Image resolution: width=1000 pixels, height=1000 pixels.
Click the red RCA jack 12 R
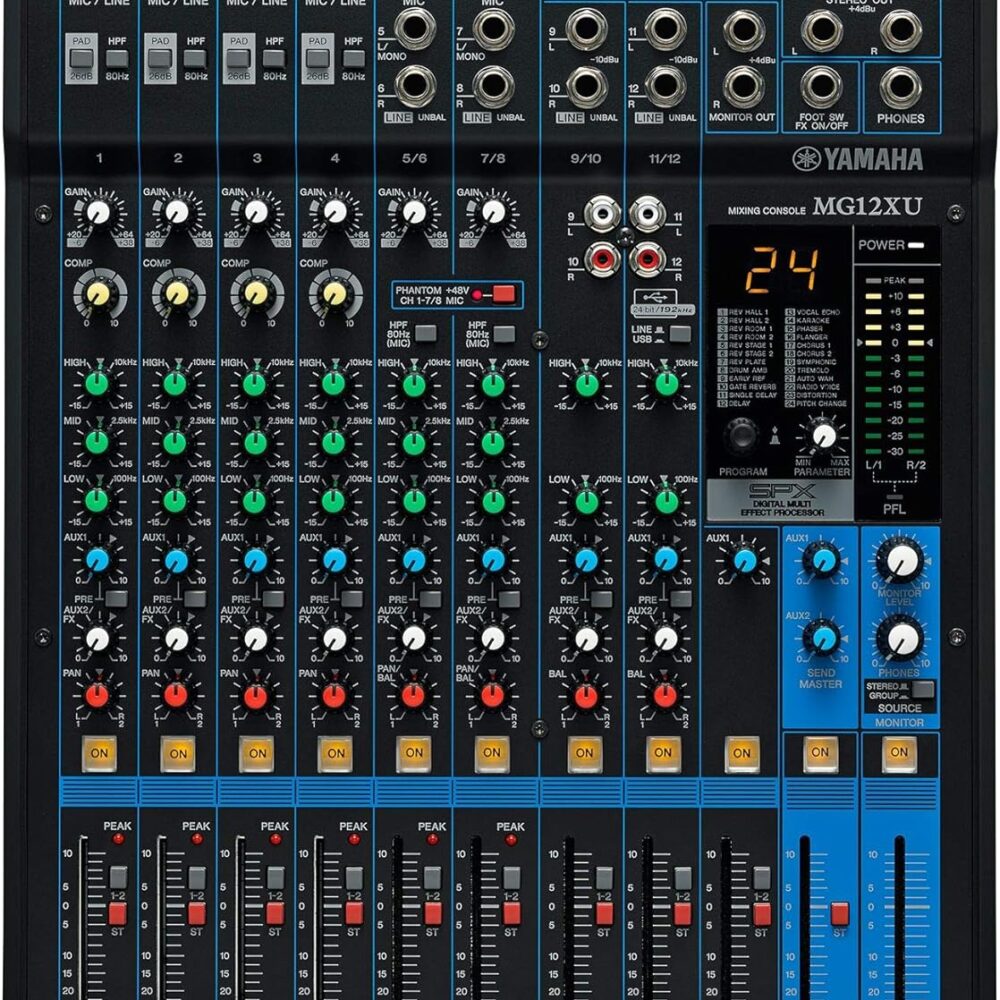point(647,259)
